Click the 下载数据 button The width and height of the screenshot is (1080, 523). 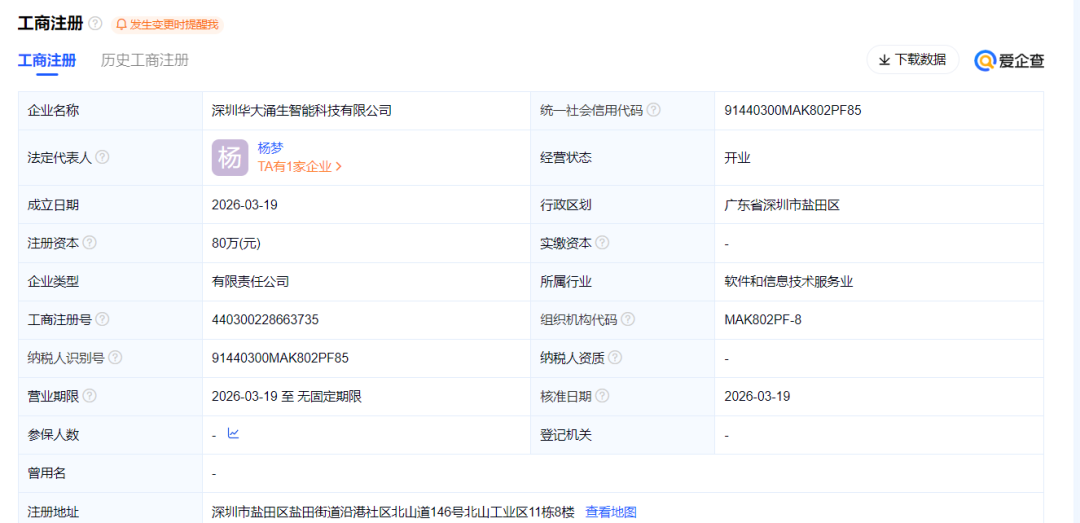(912, 60)
